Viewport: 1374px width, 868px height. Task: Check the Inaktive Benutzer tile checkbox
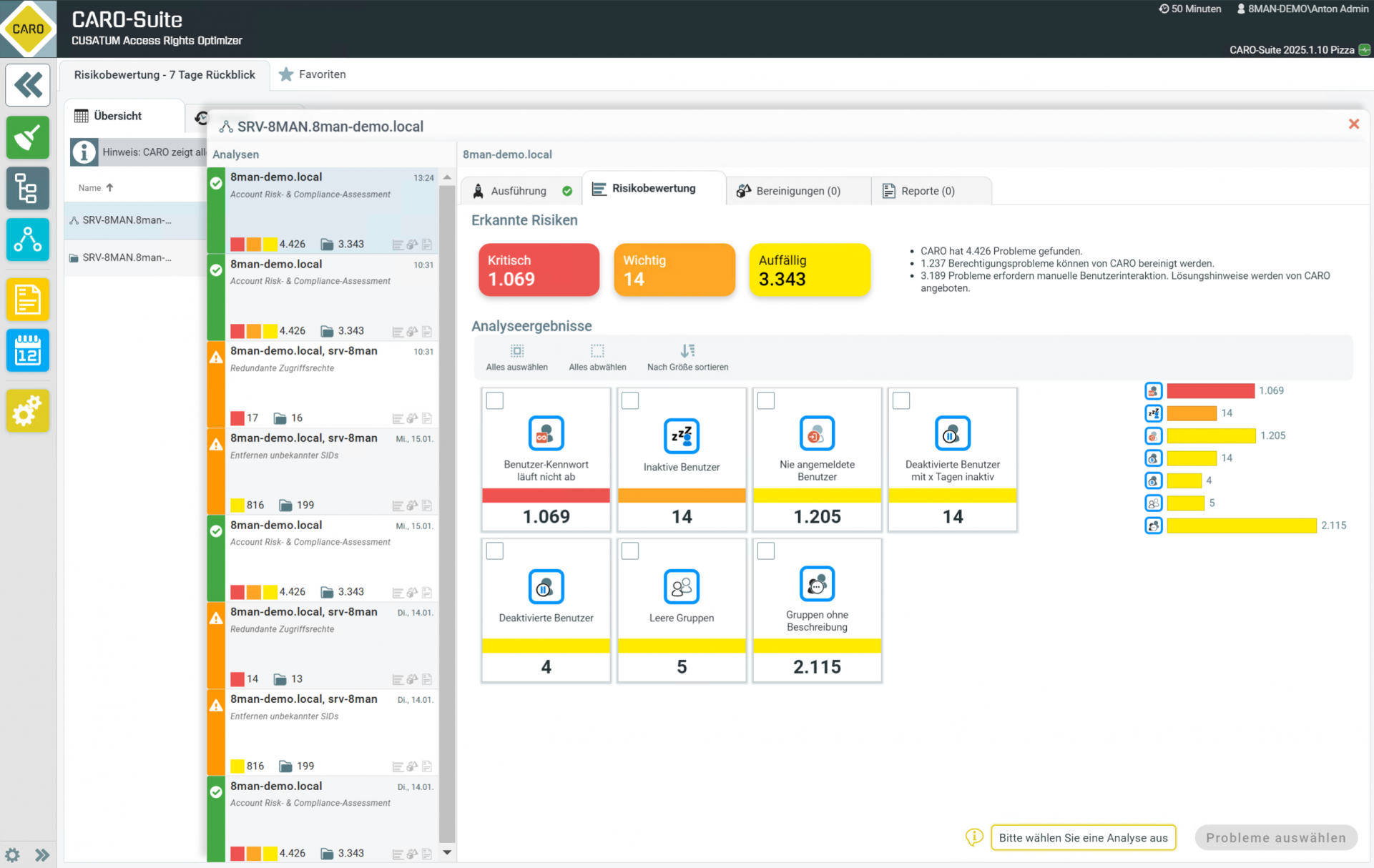(629, 400)
